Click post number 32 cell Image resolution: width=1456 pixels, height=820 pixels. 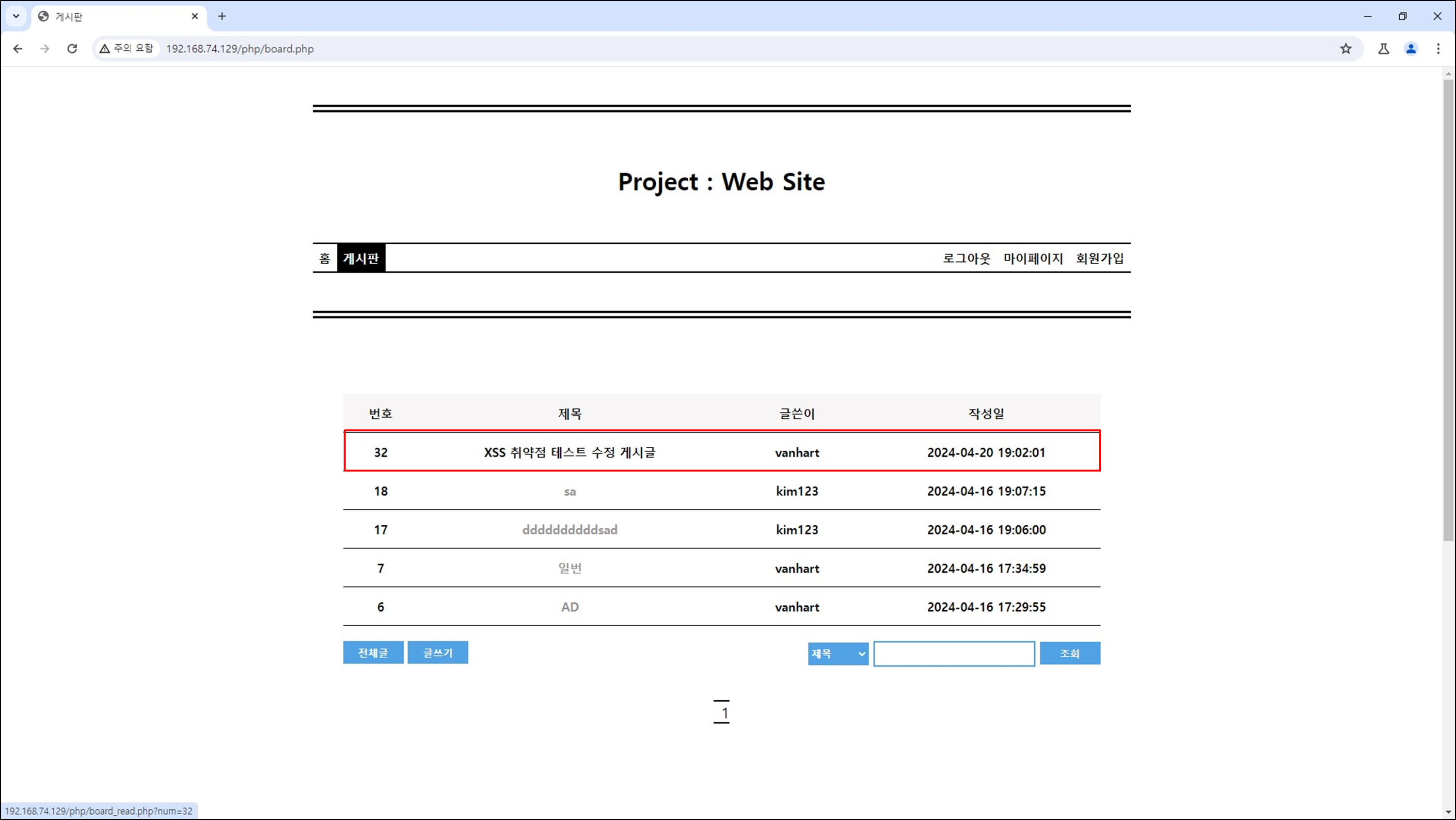(381, 453)
